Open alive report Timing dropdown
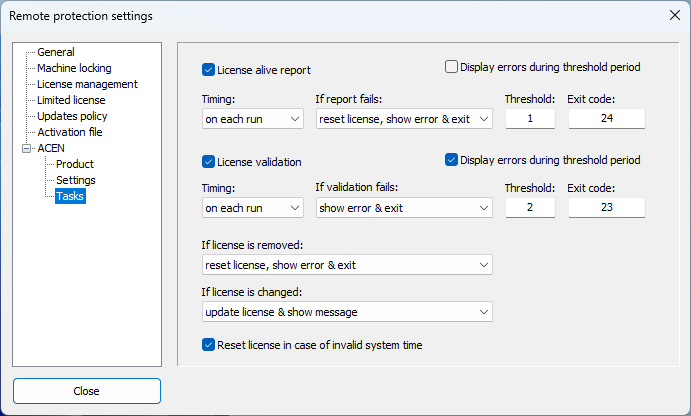 point(253,119)
